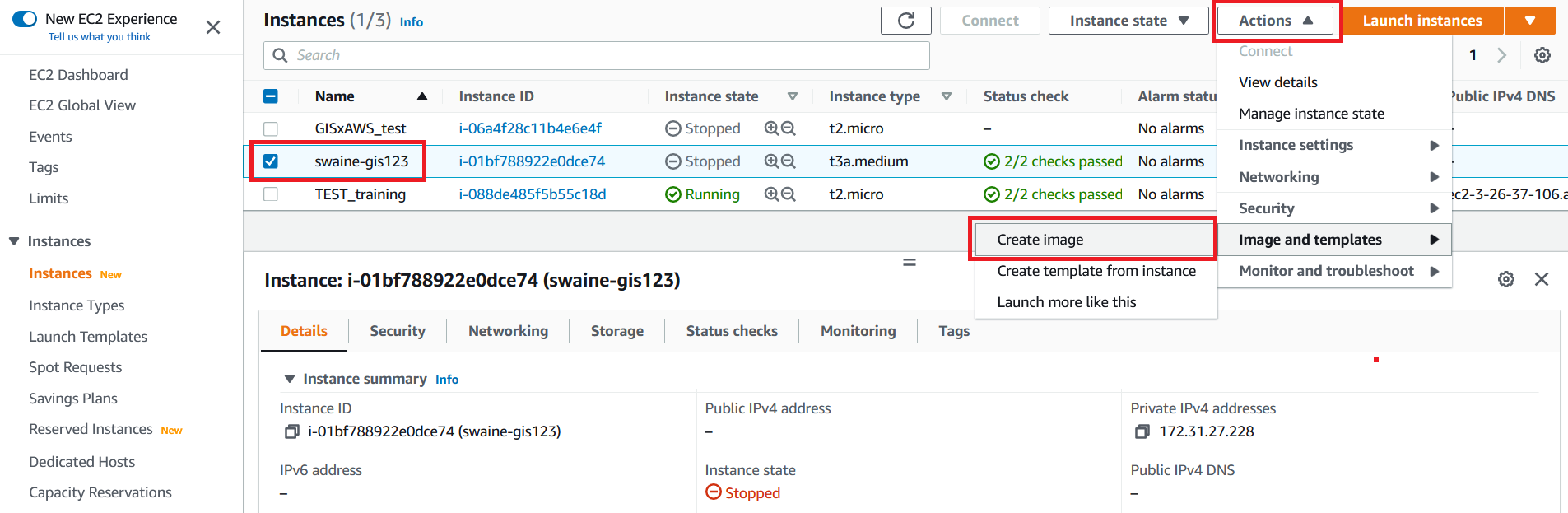The image size is (1568, 513).
Task: Select Launch more like this
Action: tap(1096, 302)
